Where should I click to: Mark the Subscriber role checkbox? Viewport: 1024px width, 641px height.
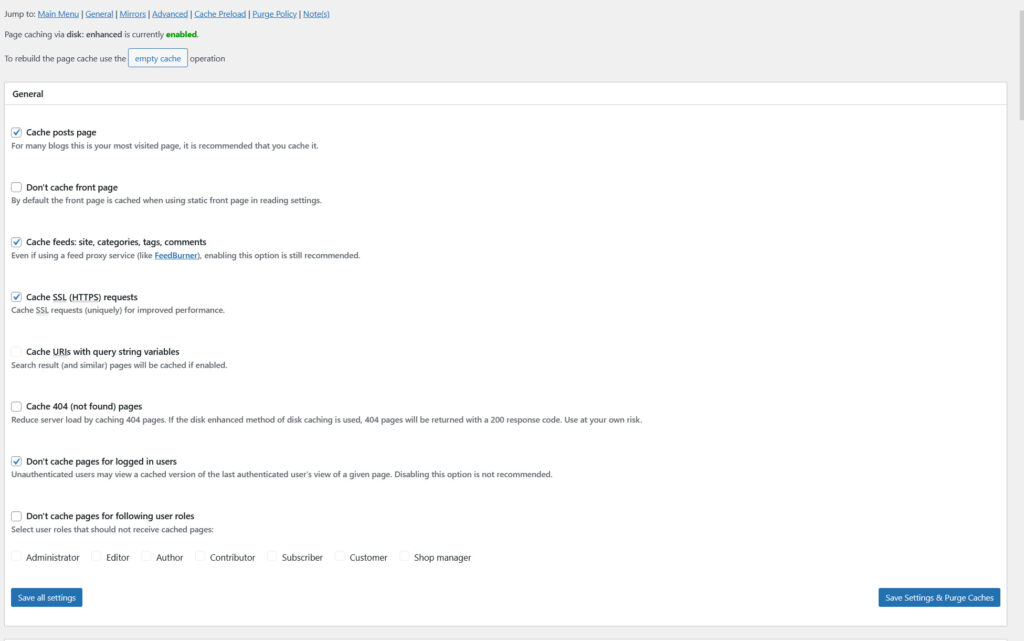tap(272, 557)
